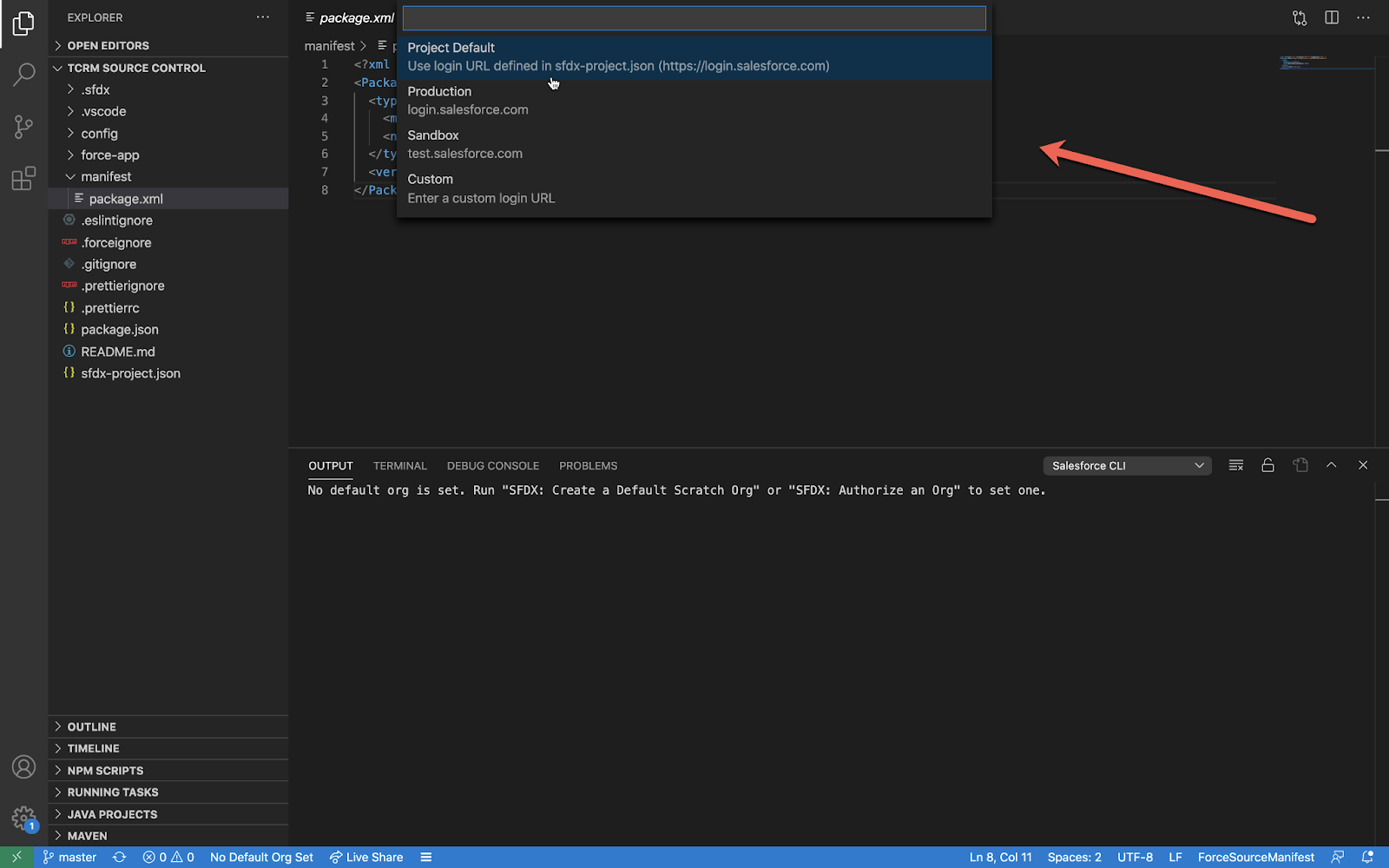
Task: Maximize the panel size with chevron
Action: coord(1331,465)
